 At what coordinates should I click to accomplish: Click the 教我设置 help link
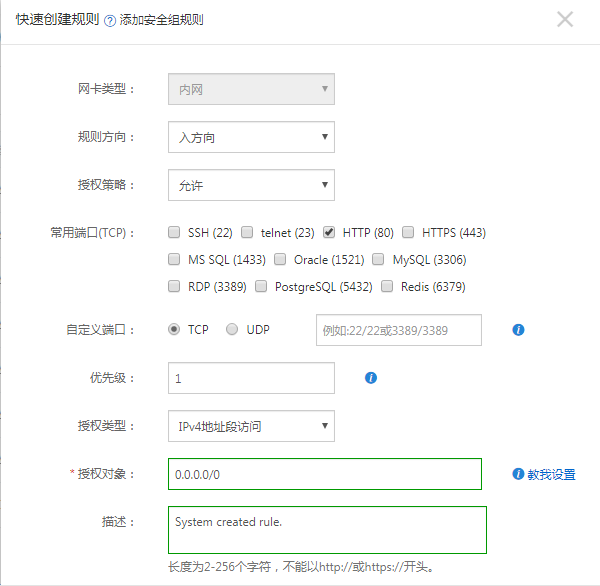pyautogui.click(x=551, y=474)
